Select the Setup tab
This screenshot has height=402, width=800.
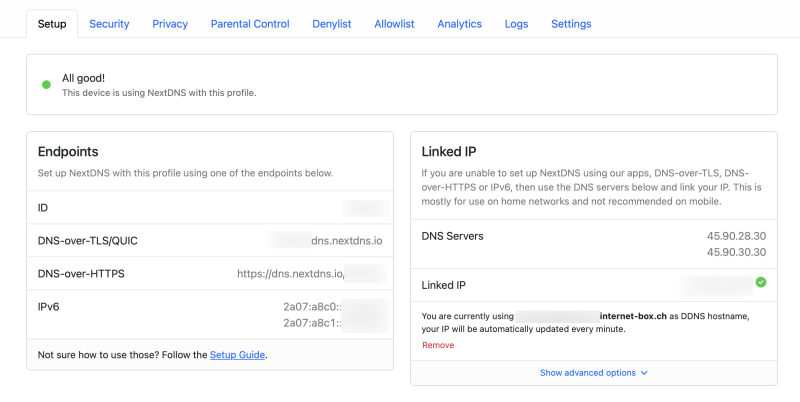52,24
